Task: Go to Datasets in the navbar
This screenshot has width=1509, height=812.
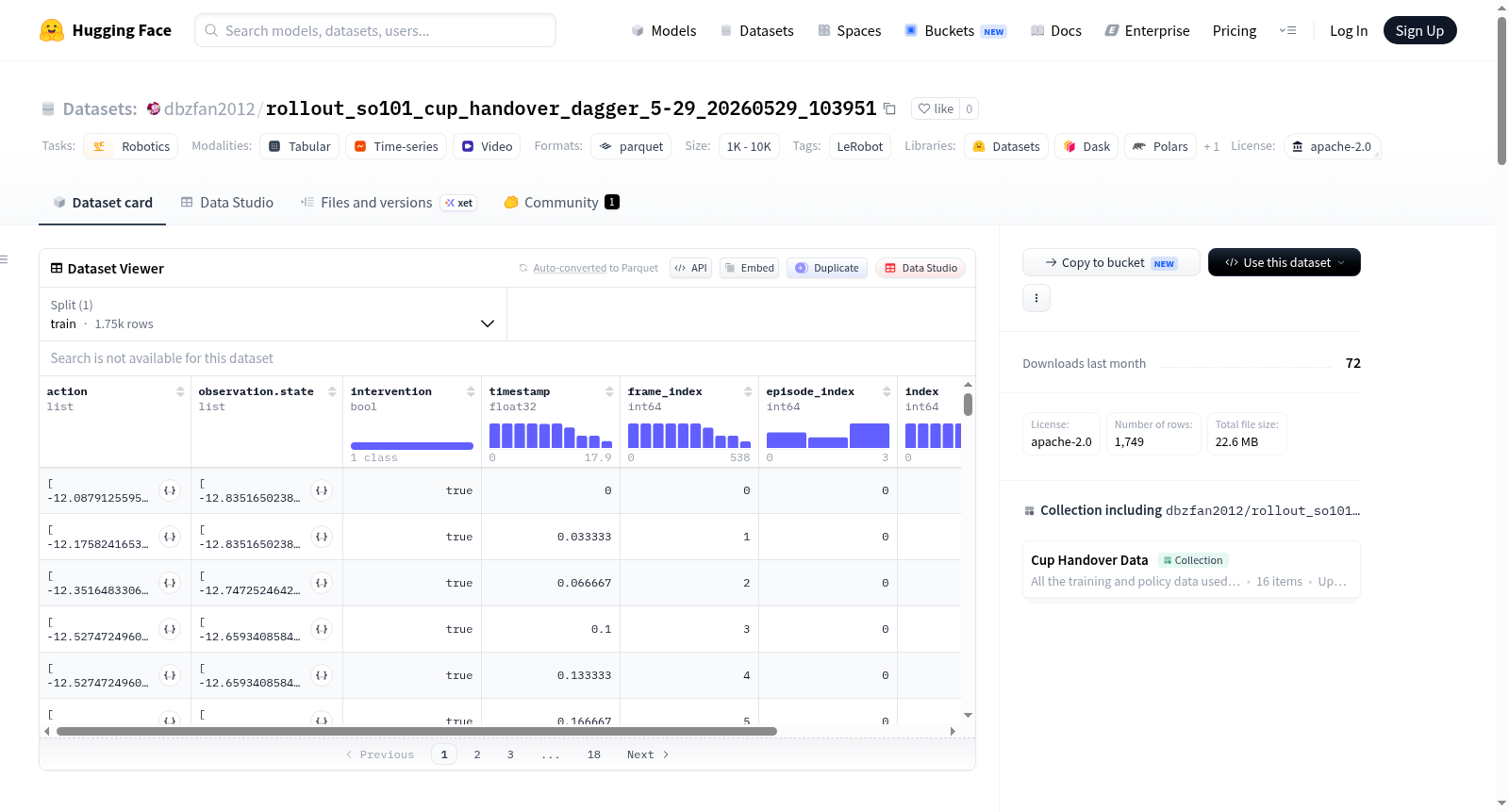Action: click(x=757, y=30)
